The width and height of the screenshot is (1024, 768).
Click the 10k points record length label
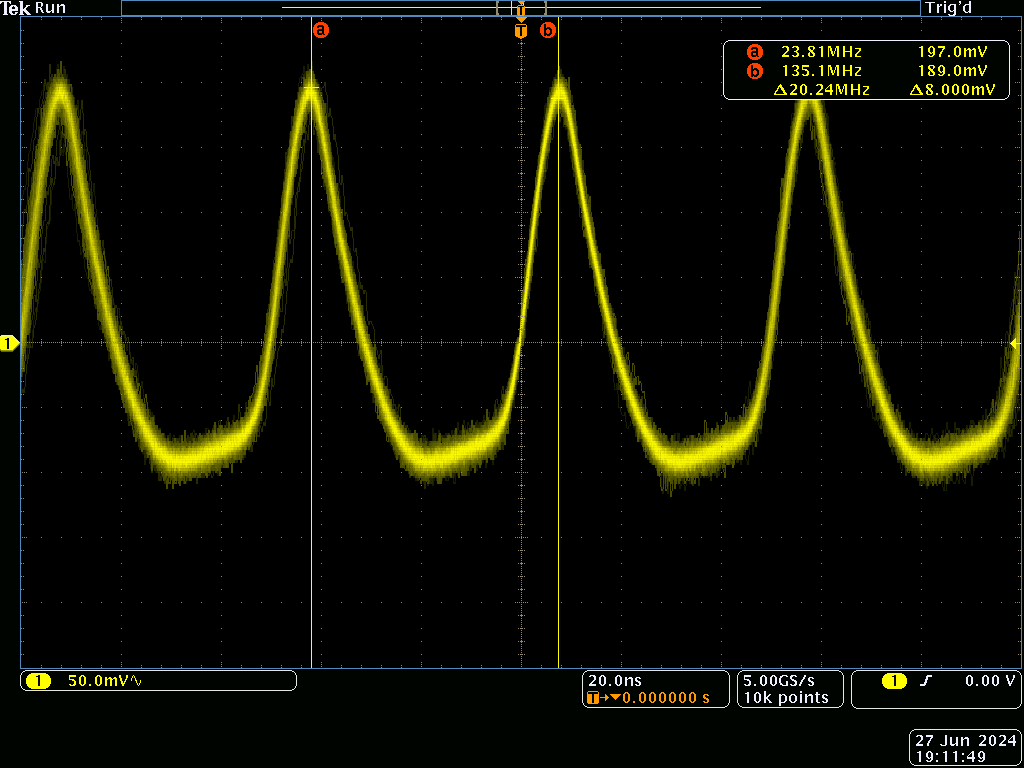click(787, 698)
